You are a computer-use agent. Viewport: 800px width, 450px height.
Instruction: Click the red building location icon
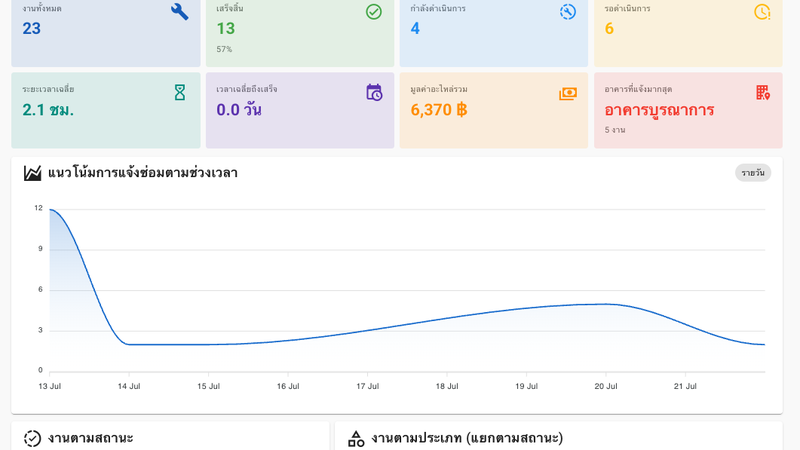click(762, 92)
